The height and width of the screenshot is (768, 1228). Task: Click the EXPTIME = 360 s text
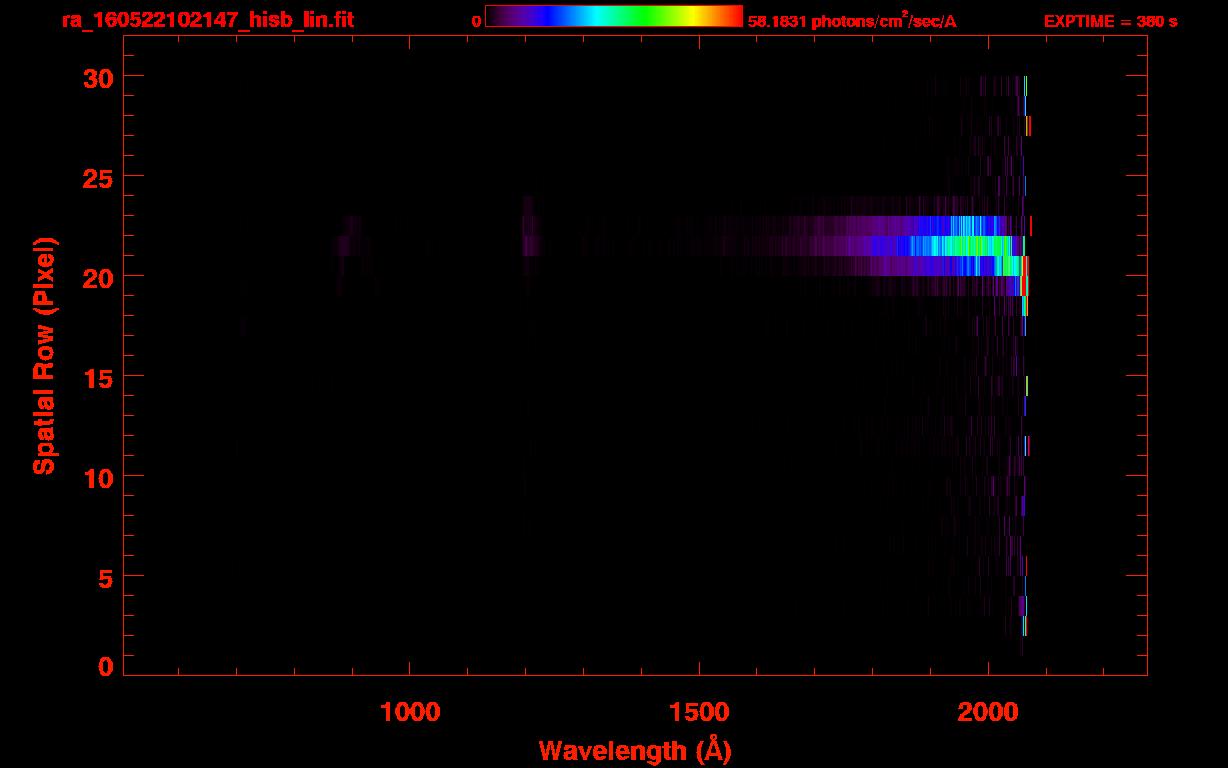pyautogui.click(x=1110, y=21)
